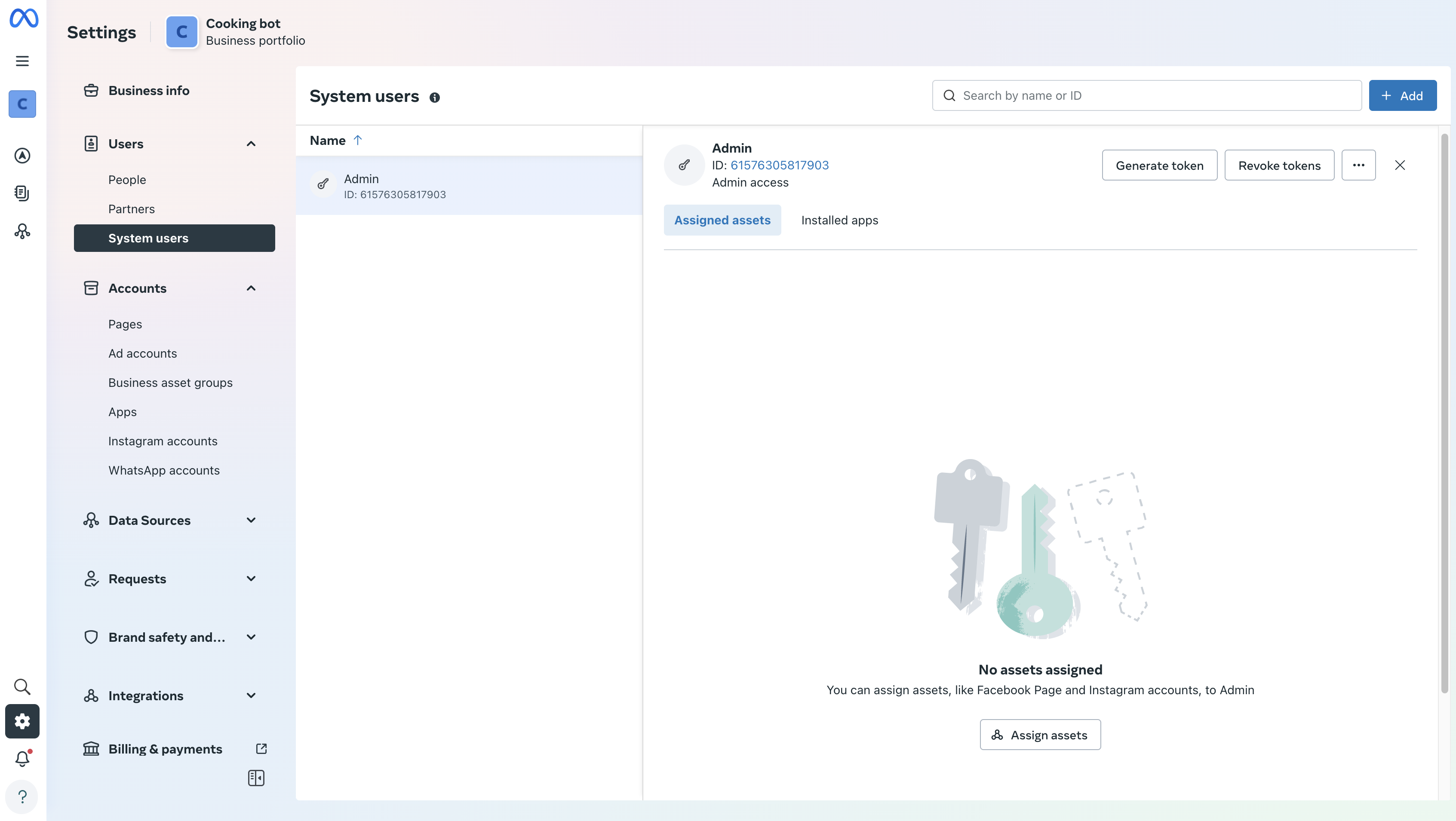Screen dimensions: 1456x821
Task: Open the help question mark
Action: (x=22, y=796)
